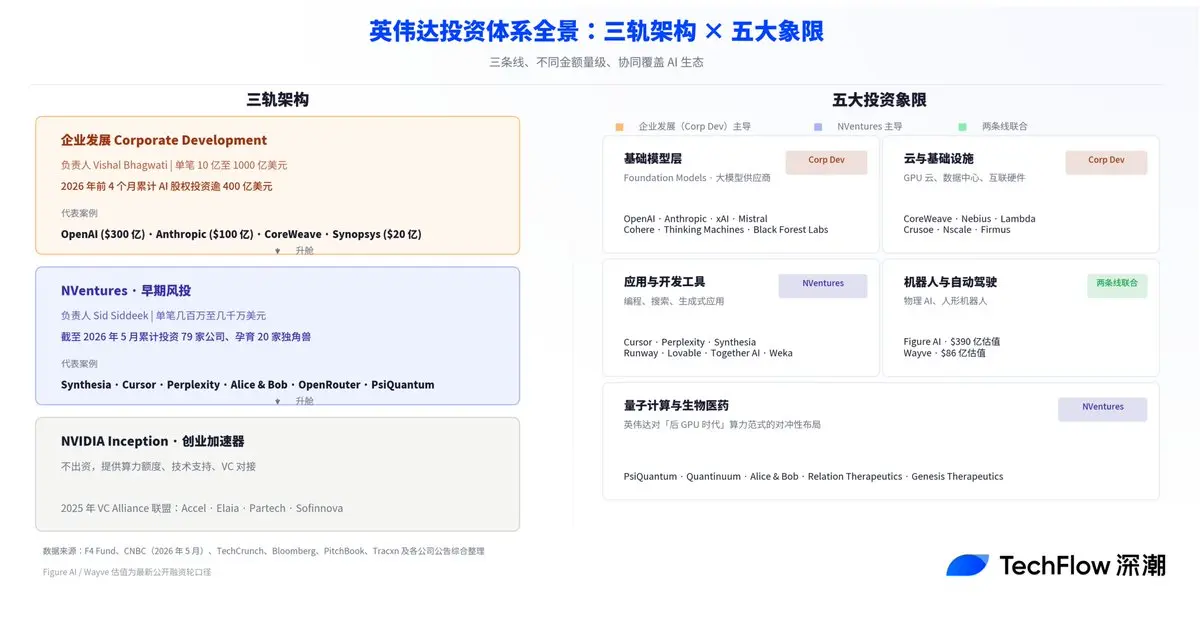The height and width of the screenshot is (639, 1200).
Task: Click 代表案例 label in NVentures card
Action: [x=79, y=364]
